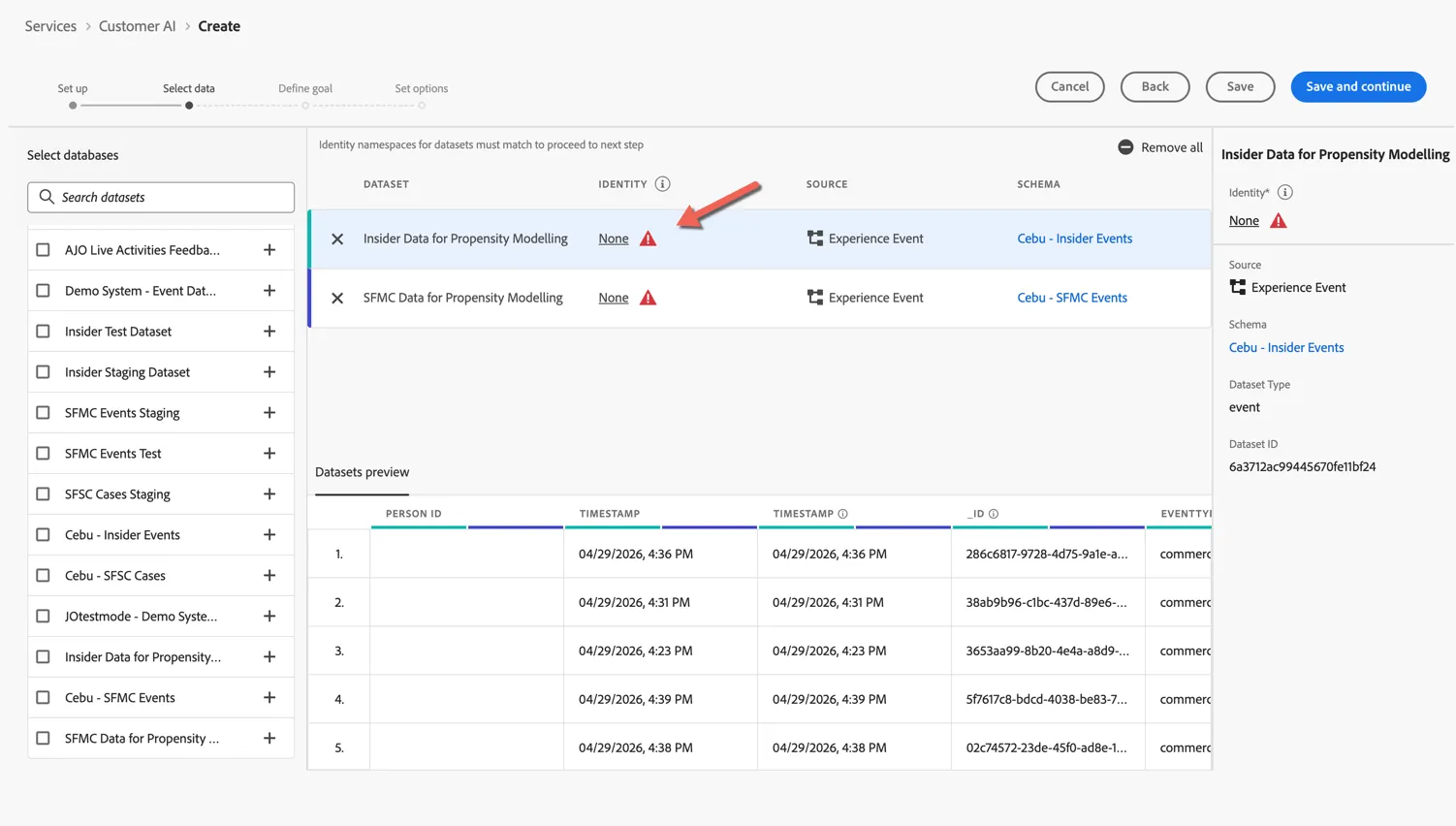Click Remove all datasets
Viewport: 1456px width, 826px height.
point(1160,147)
